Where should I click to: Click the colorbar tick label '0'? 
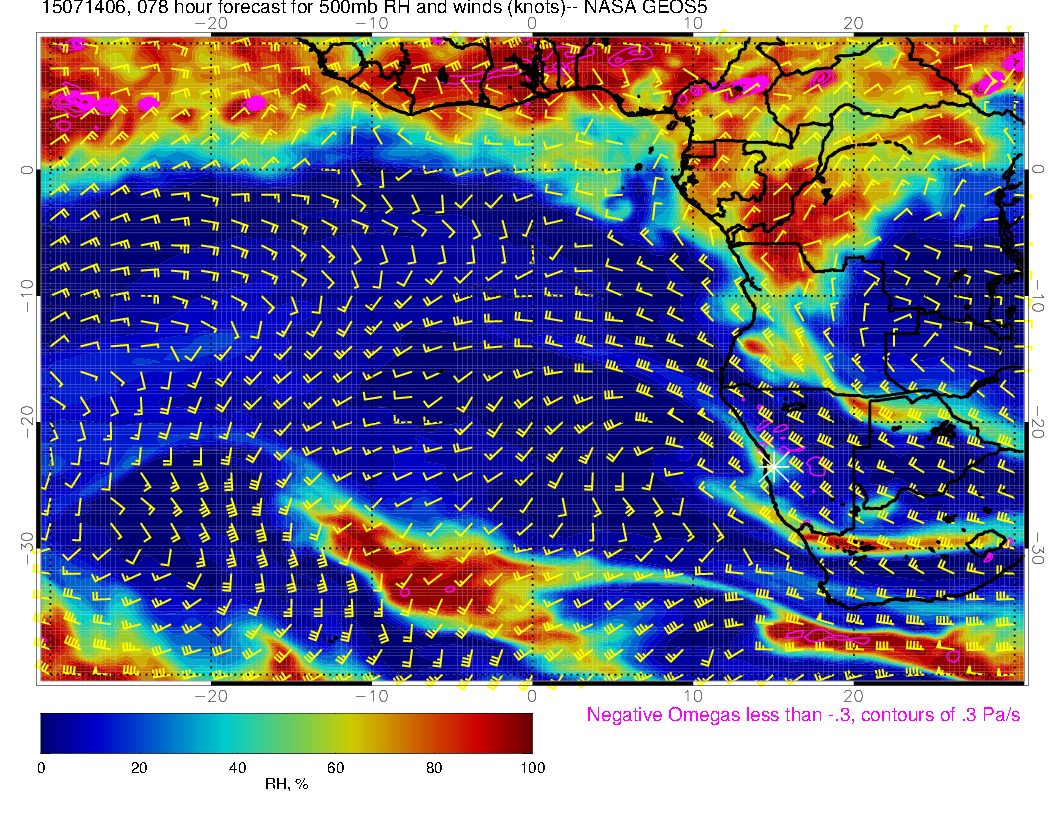coord(41,768)
